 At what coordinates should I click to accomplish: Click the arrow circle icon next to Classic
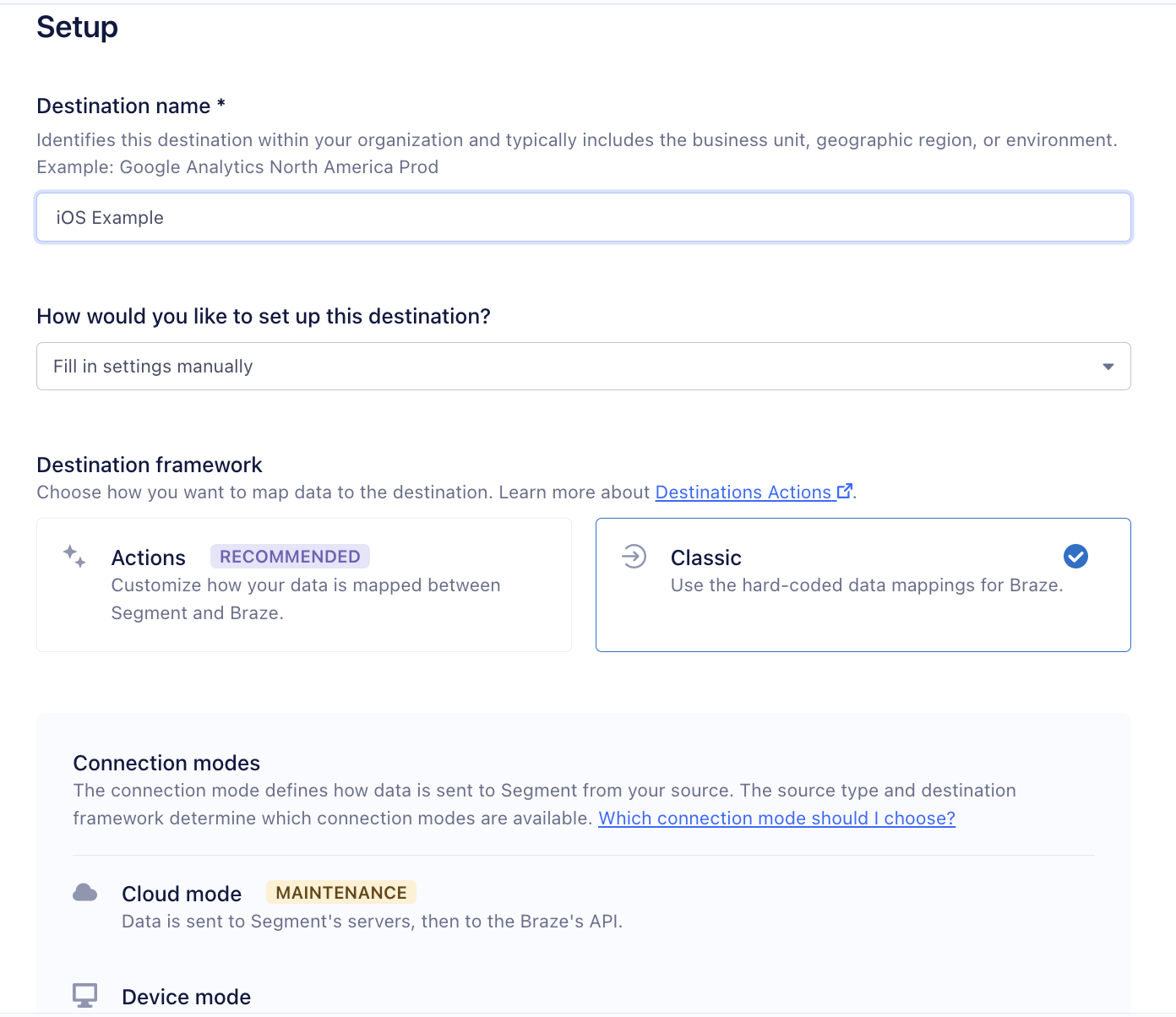point(634,557)
